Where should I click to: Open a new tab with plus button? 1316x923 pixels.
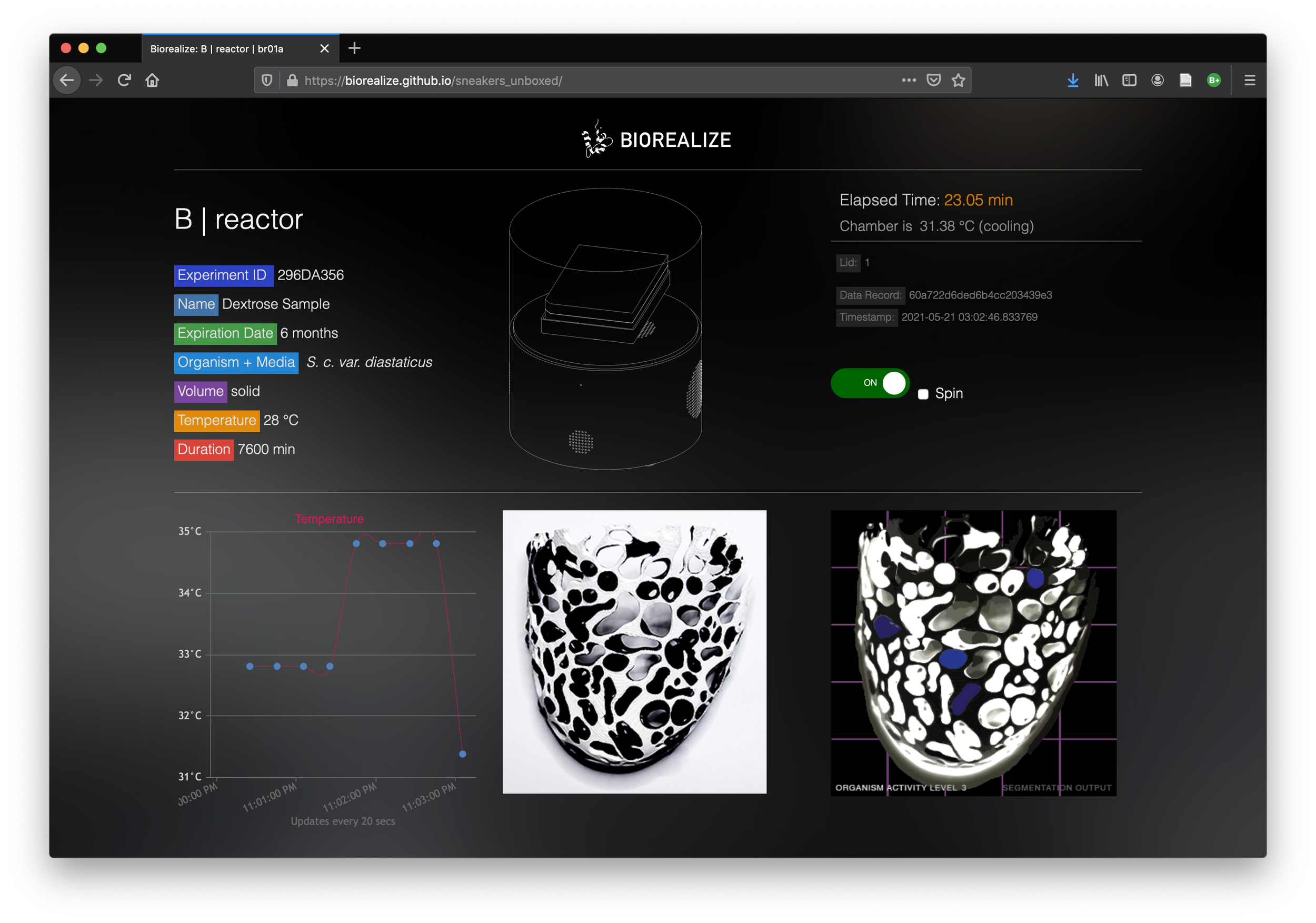[x=354, y=48]
